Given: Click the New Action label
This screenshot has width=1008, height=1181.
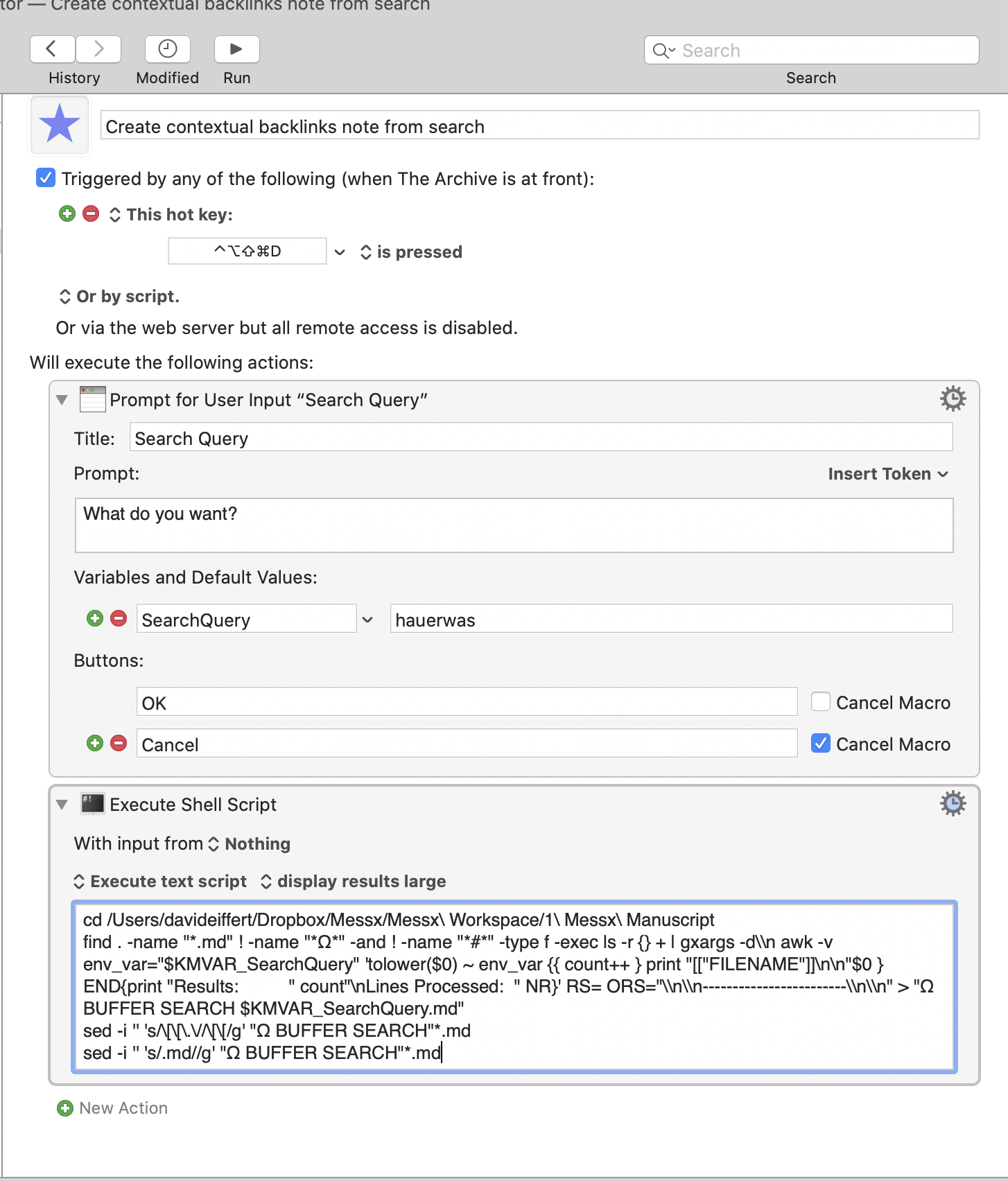Looking at the screenshot, I should point(123,1108).
